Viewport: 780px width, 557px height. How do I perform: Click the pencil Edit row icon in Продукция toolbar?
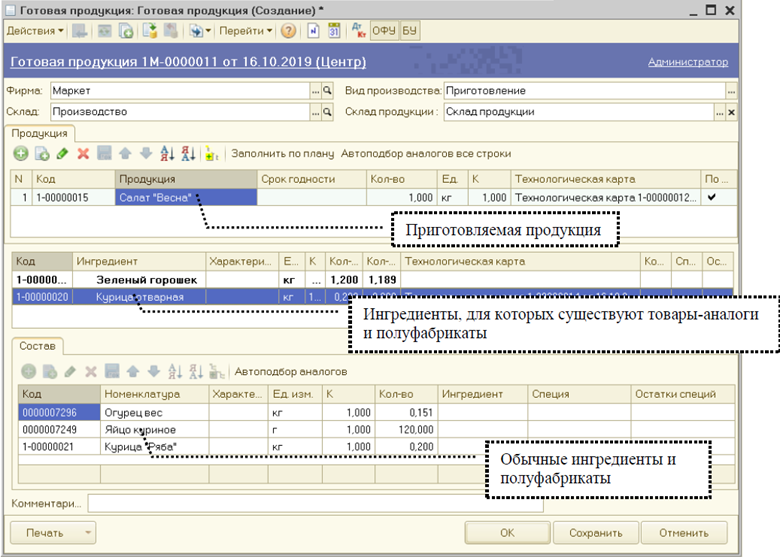pos(62,154)
